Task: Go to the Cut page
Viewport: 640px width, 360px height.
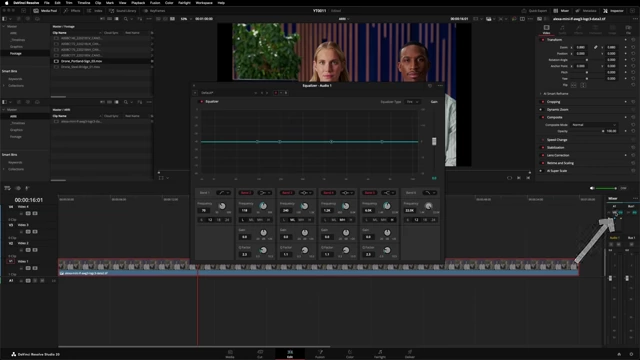Action: (260, 353)
